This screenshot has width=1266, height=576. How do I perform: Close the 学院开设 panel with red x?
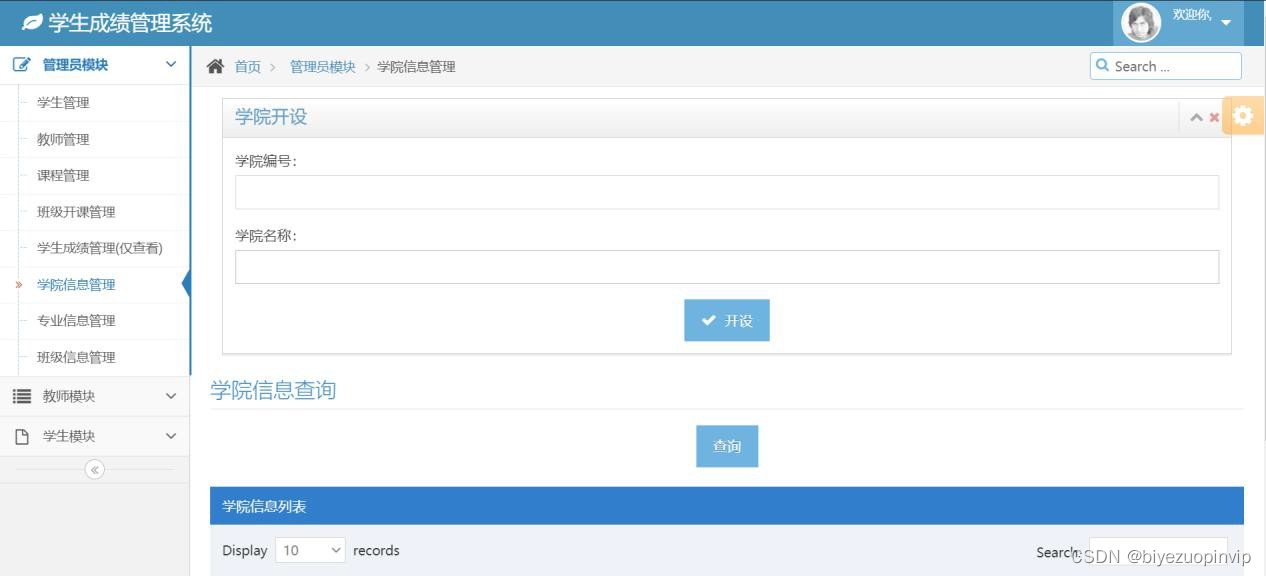(1214, 117)
